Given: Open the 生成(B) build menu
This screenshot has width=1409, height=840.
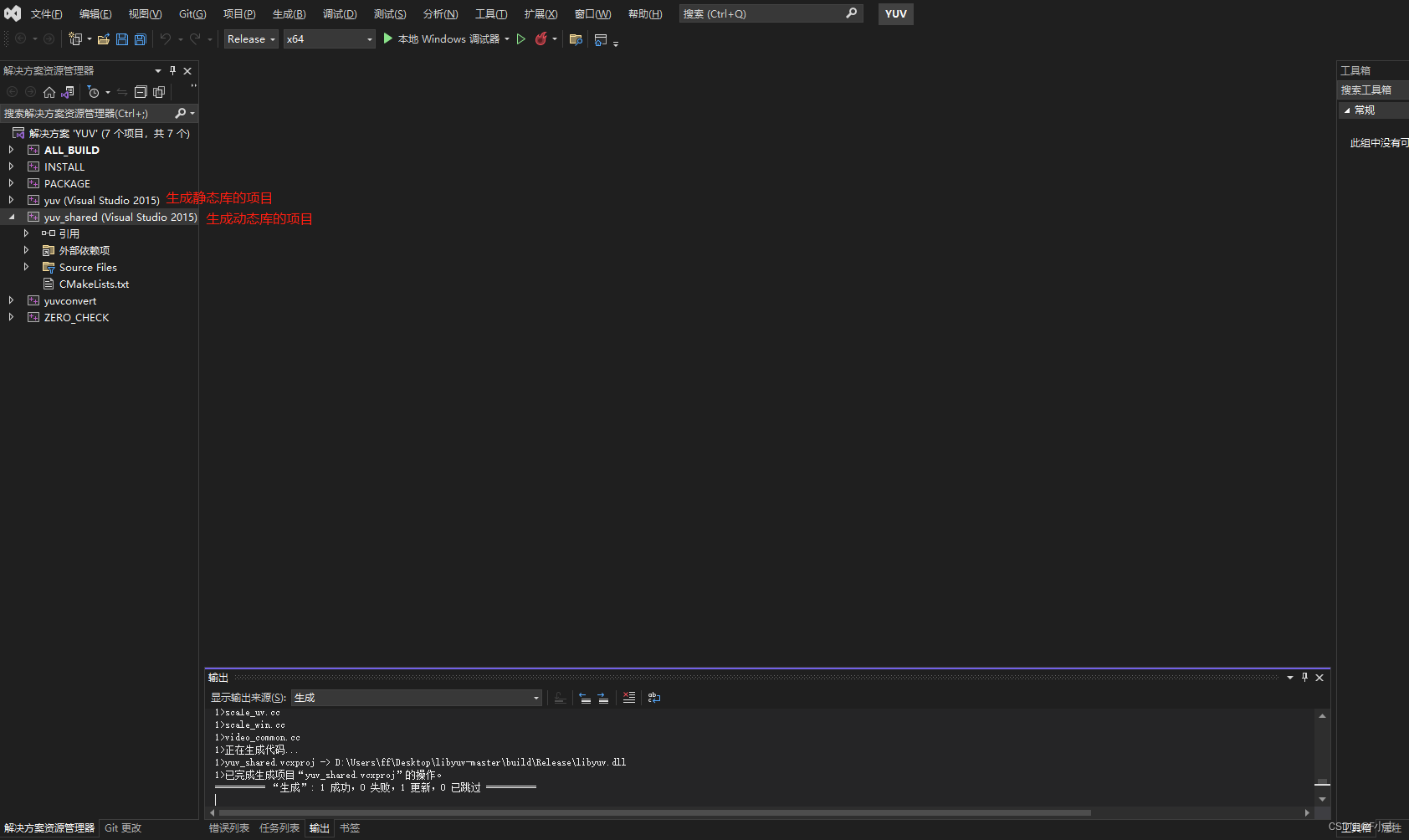Looking at the screenshot, I should [289, 14].
